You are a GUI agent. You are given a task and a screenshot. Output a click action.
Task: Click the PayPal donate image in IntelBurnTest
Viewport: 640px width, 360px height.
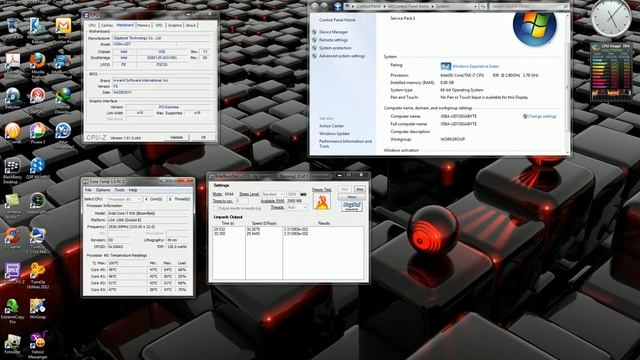[351, 206]
